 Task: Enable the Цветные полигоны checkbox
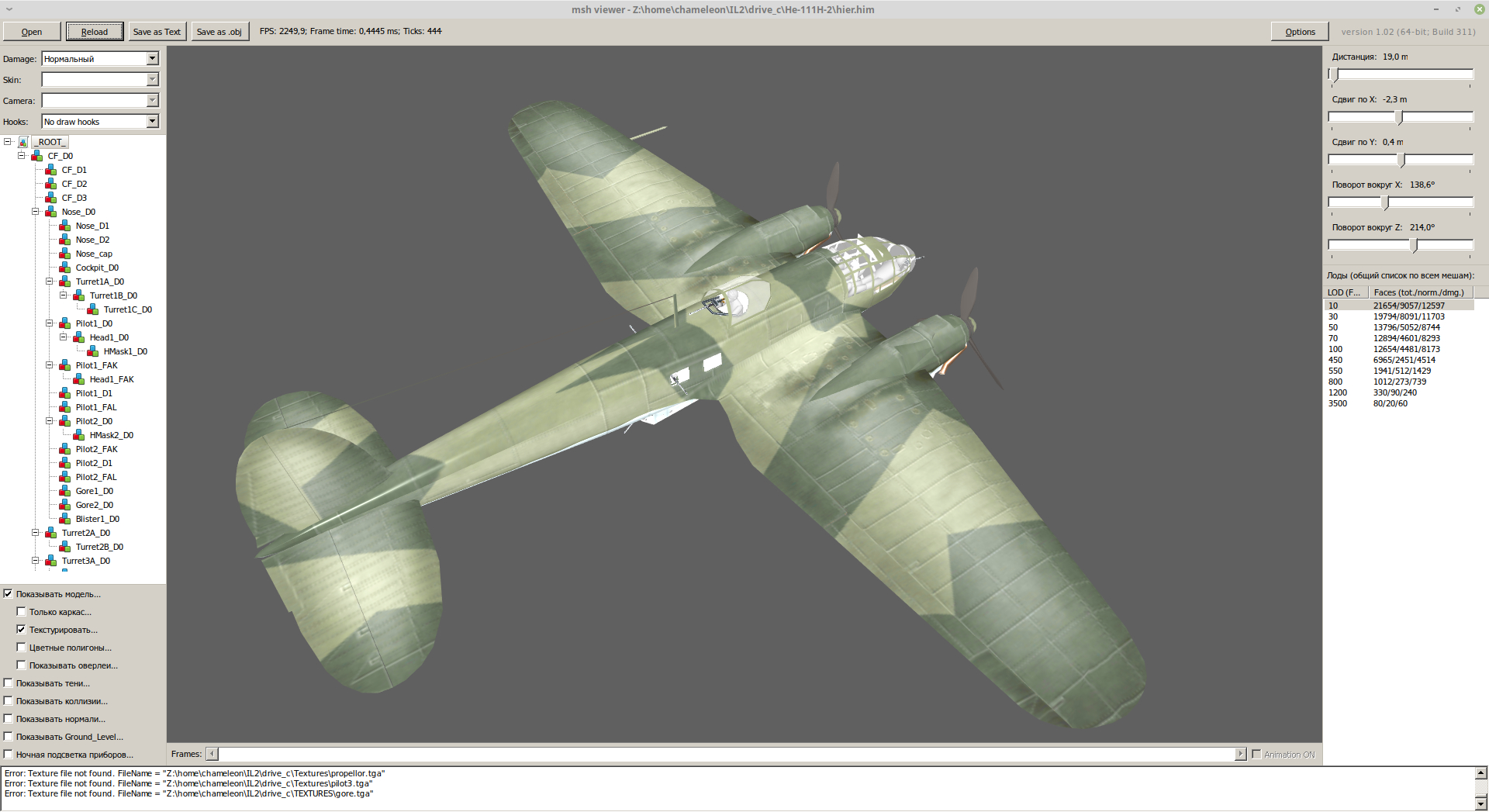pyautogui.click(x=22, y=648)
